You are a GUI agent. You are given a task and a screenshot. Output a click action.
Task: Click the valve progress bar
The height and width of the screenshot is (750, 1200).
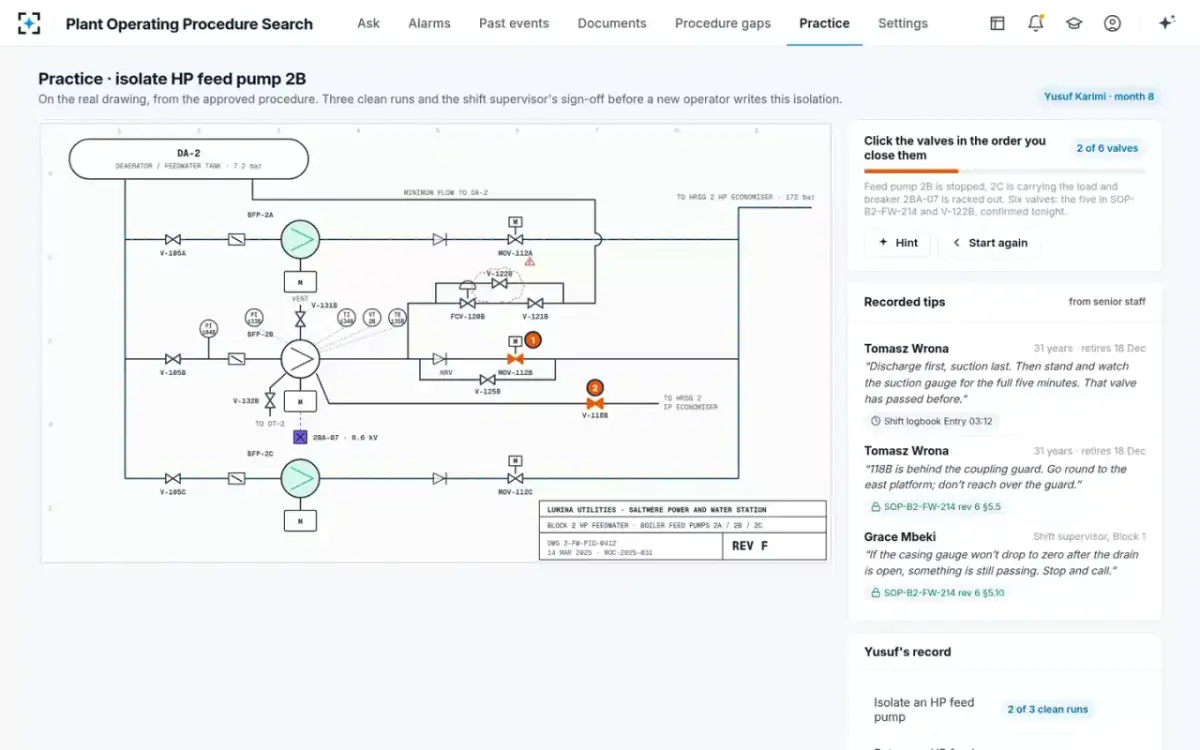(x=1005, y=171)
